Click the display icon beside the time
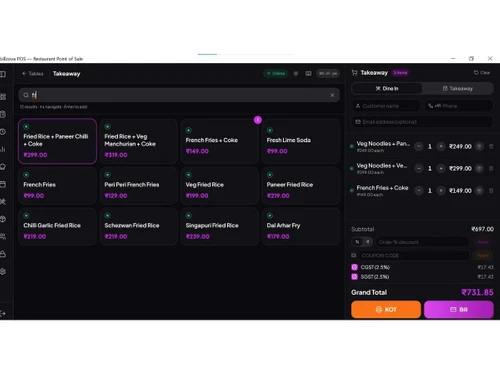The height and width of the screenshot is (375, 500). (308, 73)
